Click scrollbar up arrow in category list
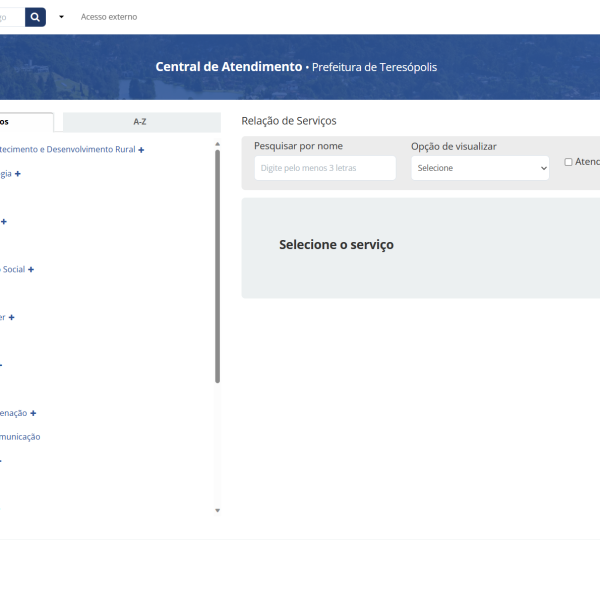This screenshot has height=600, width=600. 217,144
